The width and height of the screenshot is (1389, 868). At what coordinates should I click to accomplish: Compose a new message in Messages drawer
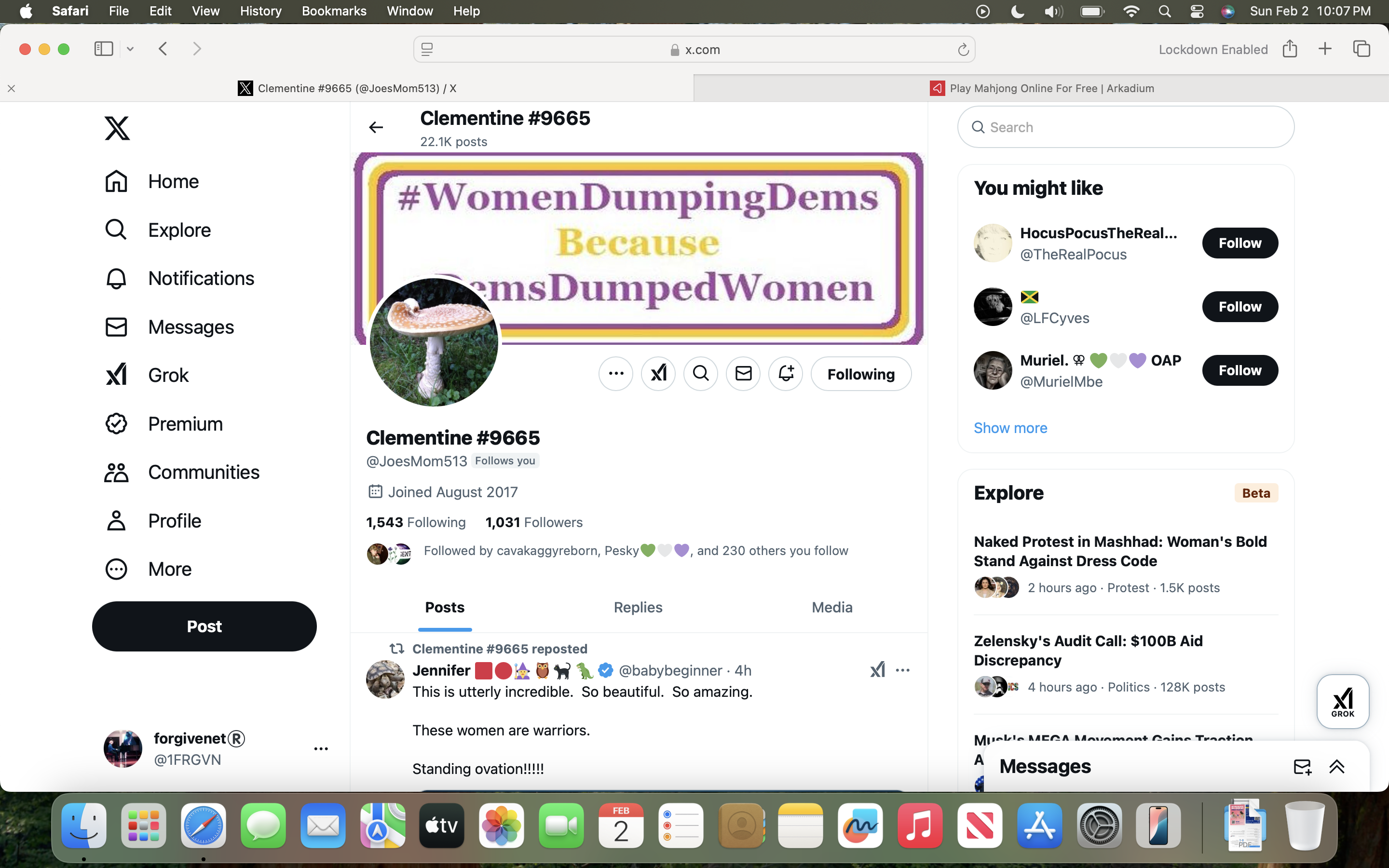(x=1302, y=766)
